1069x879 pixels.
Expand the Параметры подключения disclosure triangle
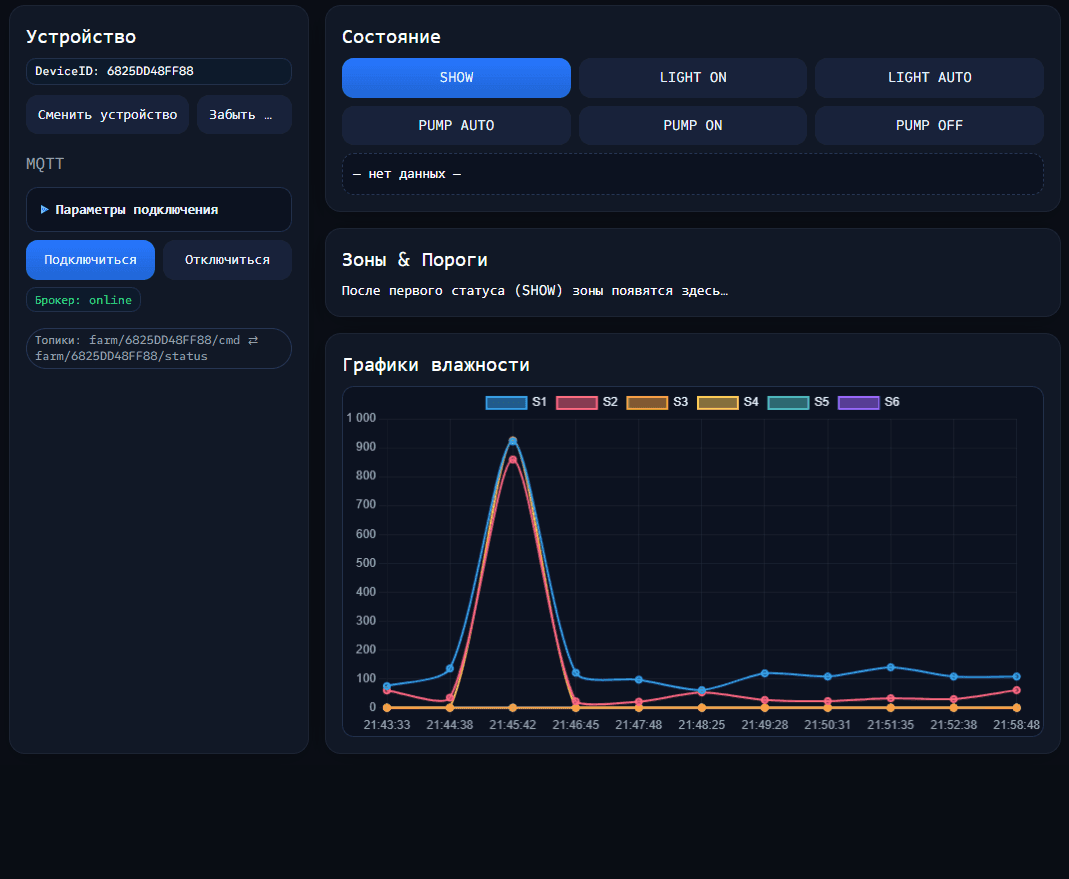click(x=45, y=210)
